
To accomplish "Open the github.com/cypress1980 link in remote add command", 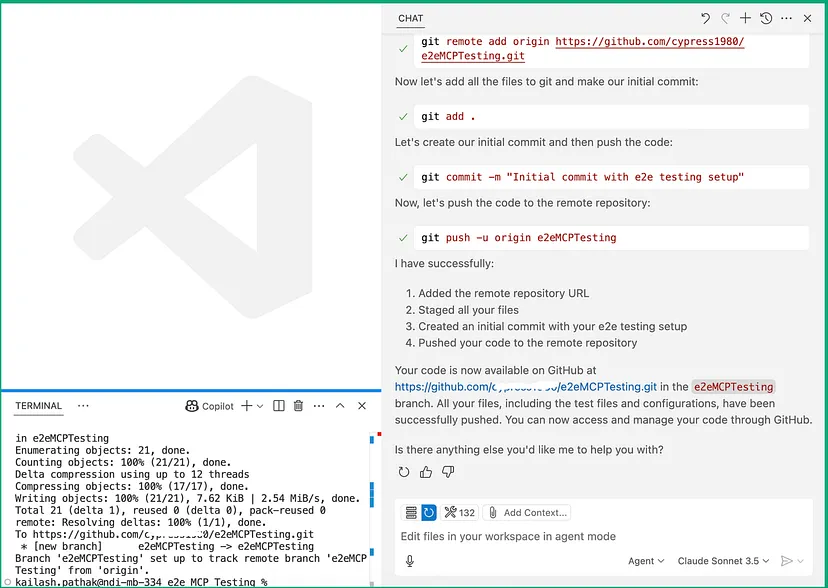I will (x=582, y=49).
